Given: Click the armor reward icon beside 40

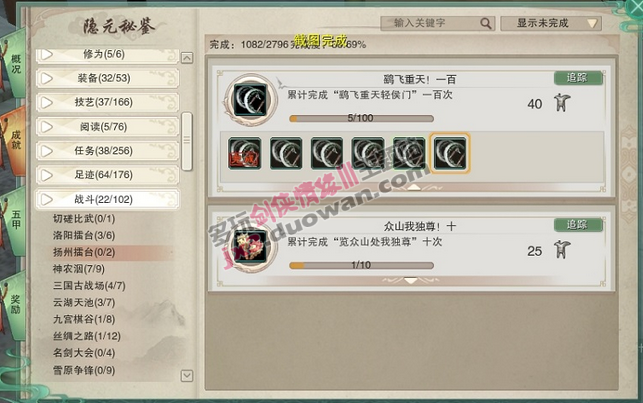Looking at the screenshot, I should pyautogui.click(x=562, y=102).
